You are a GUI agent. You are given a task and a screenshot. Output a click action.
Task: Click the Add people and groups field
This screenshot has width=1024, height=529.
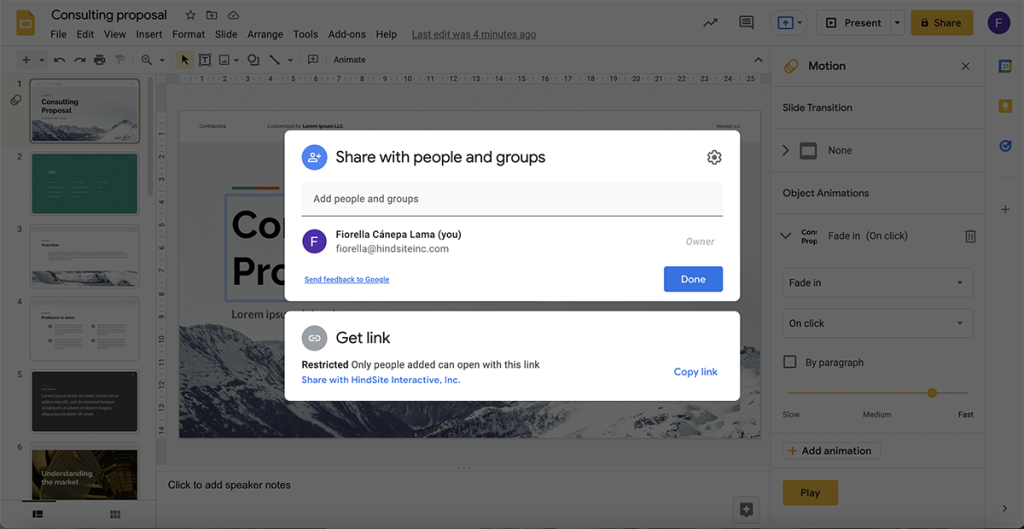pyautogui.click(x=511, y=199)
